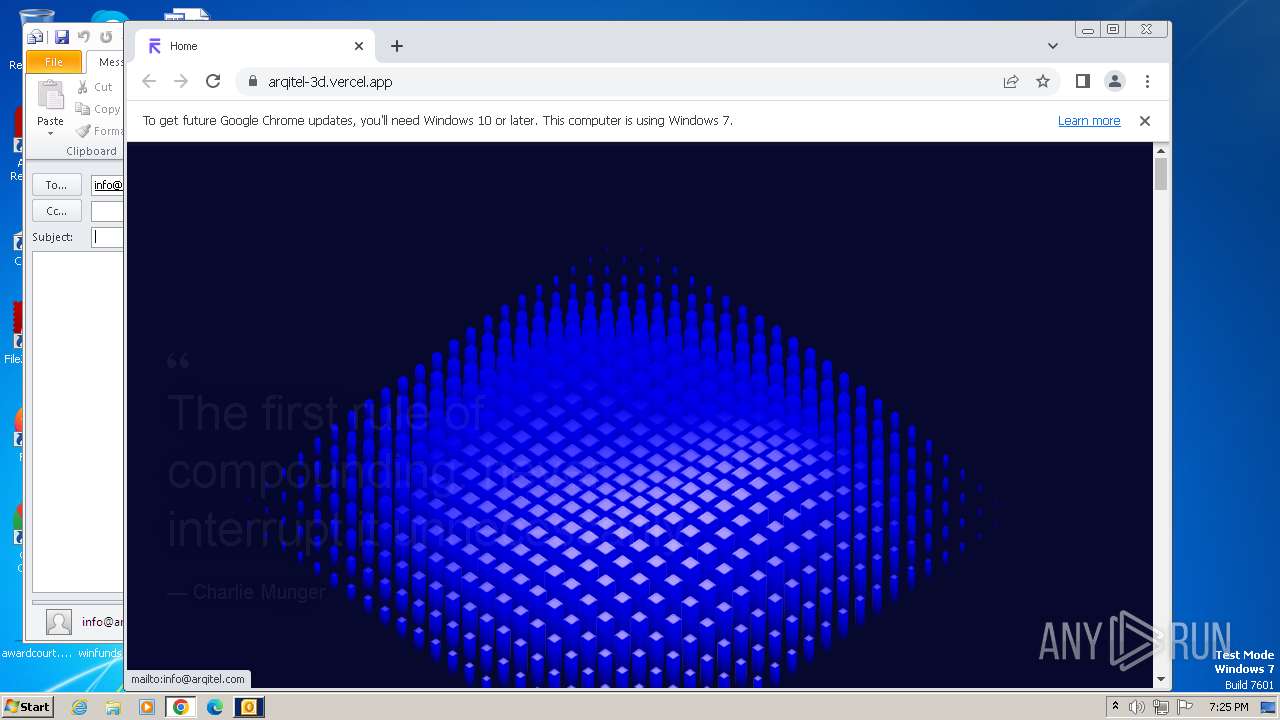Viewport: 1280px width, 720px height.
Task: Click into the Cc field
Action: click(x=107, y=211)
